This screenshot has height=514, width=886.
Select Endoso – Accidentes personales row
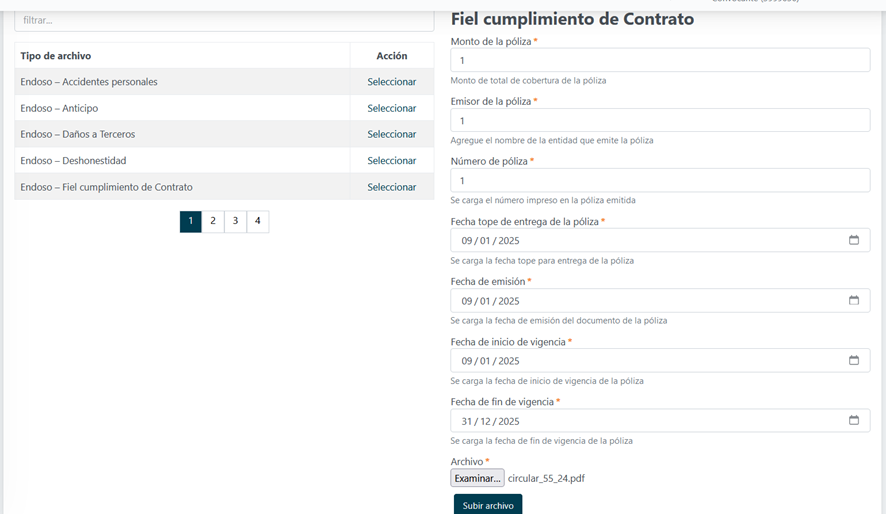(391, 82)
